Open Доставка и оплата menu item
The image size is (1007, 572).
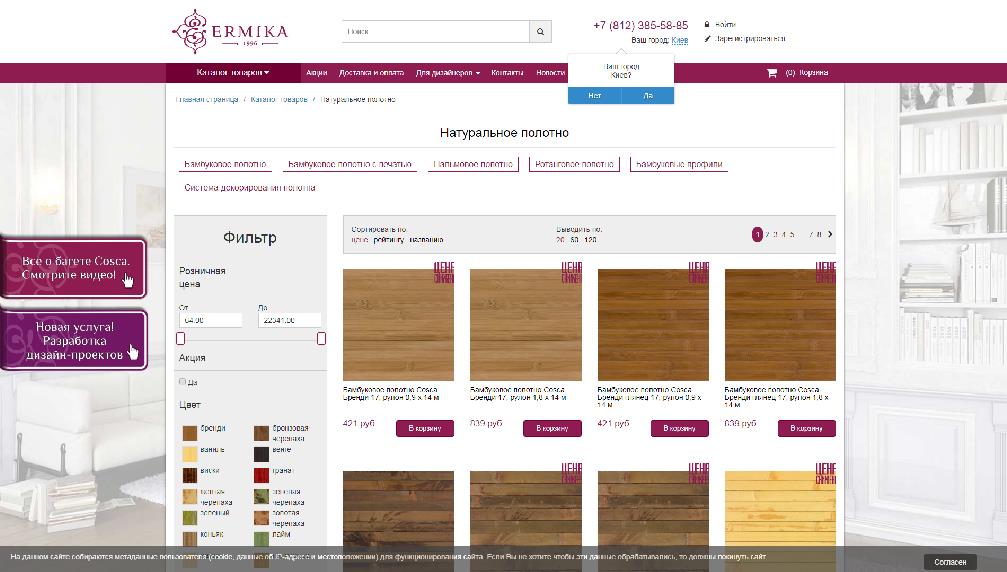click(x=371, y=73)
